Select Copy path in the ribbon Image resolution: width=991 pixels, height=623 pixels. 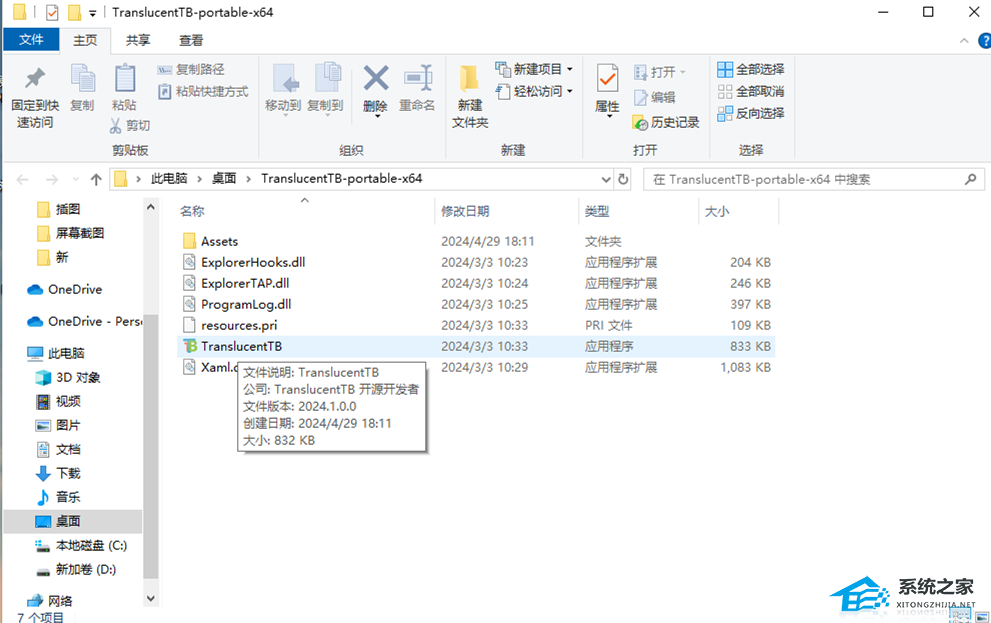(x=191, y=70)
